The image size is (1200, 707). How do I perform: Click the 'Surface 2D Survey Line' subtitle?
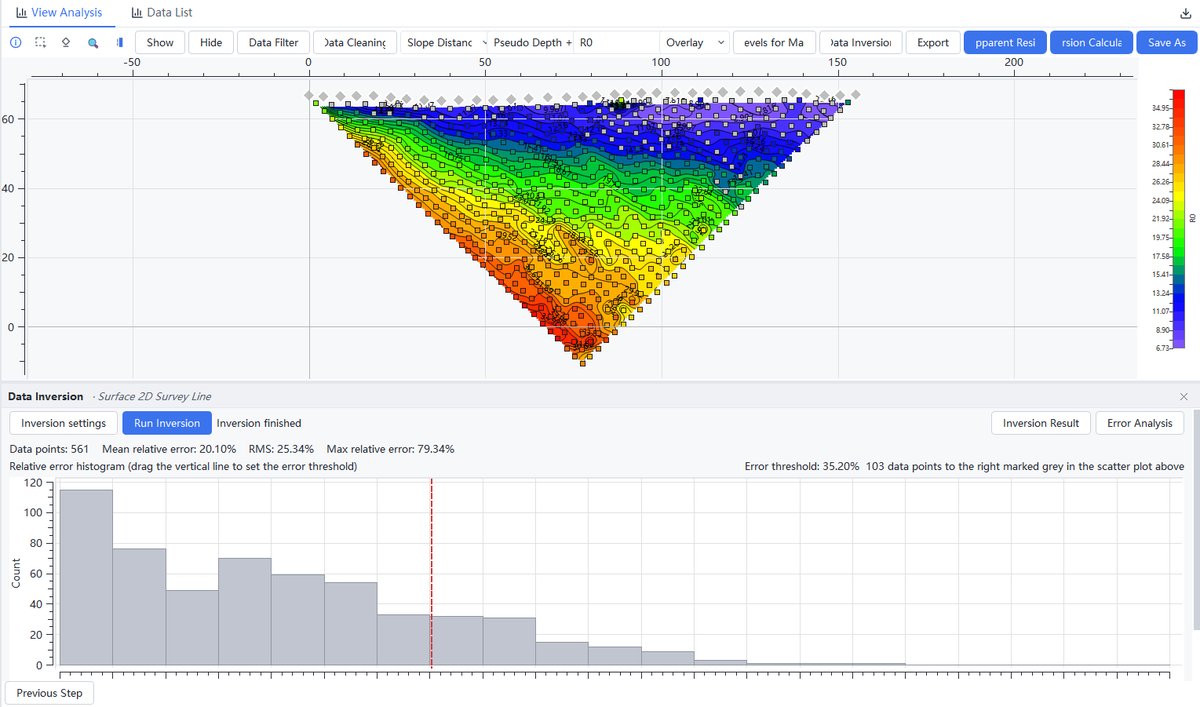click(154, 397)
